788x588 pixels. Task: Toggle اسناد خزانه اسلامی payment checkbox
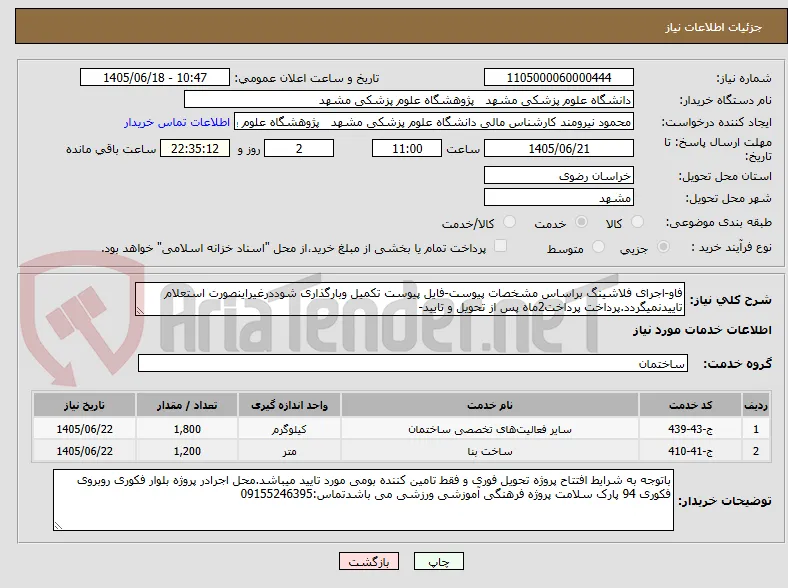click(x=500, y=246)
